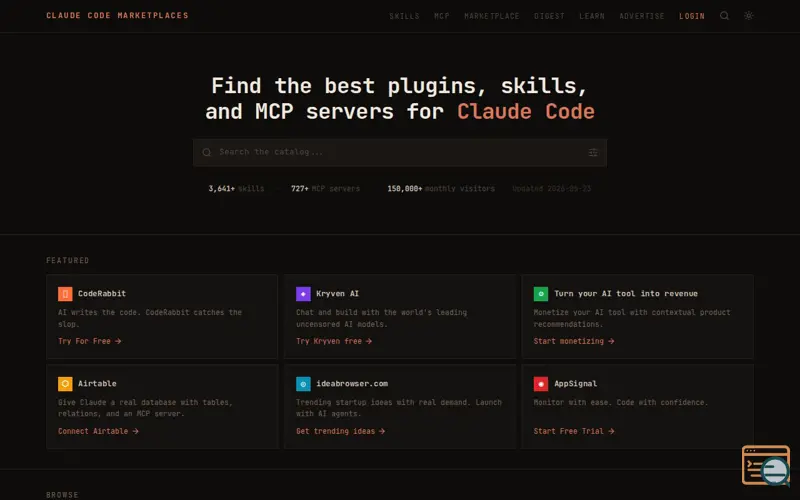Click Connect Airtable link

[x=98, y=431]
